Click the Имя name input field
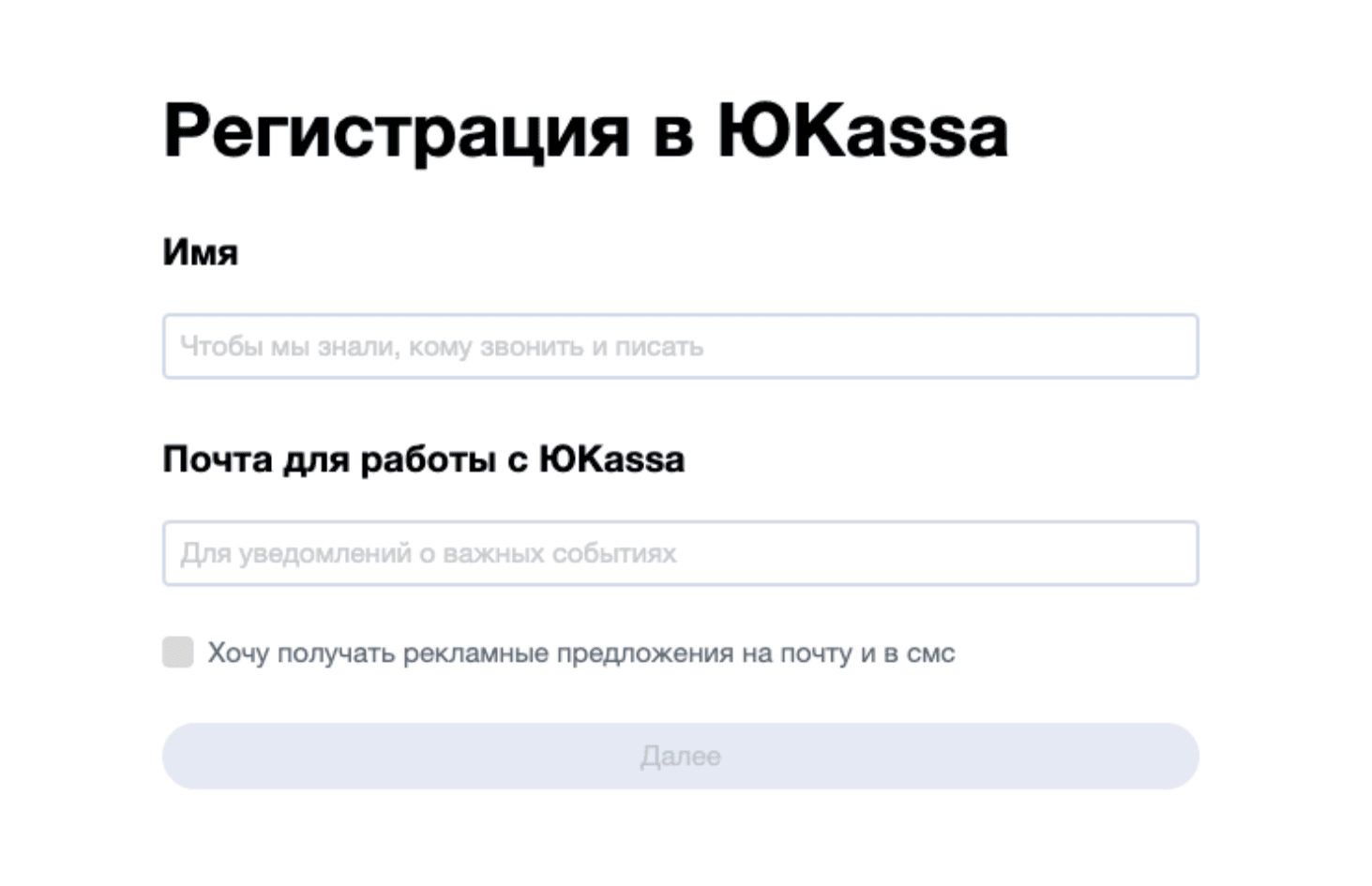Viewport: 1372px width, 886px height. [x=680, y=346]
